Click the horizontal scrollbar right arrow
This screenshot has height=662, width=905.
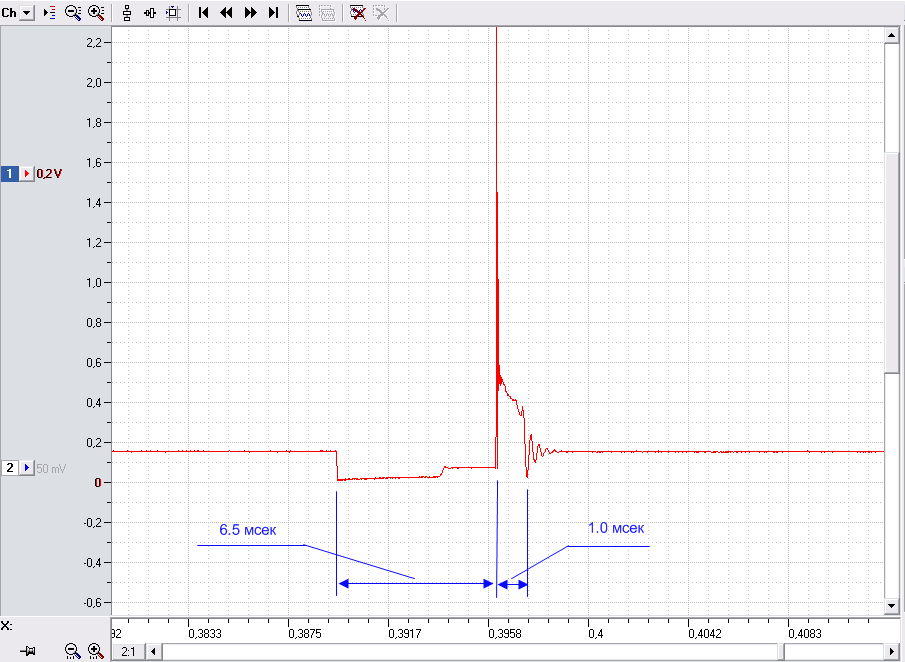(x=891, y=652)
